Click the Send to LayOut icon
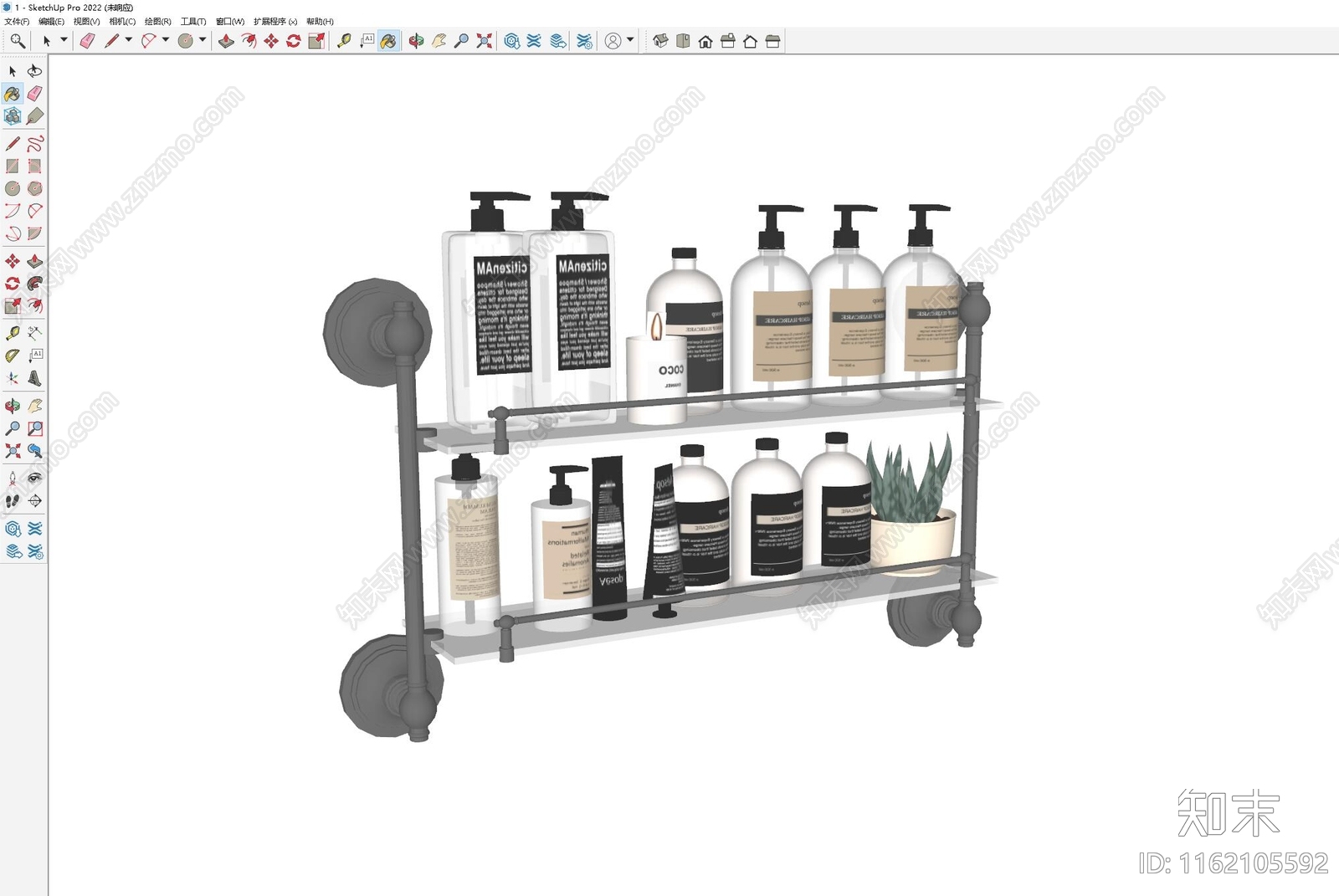The width and height of the screenshot is (1339, 896). coord(558,40)
